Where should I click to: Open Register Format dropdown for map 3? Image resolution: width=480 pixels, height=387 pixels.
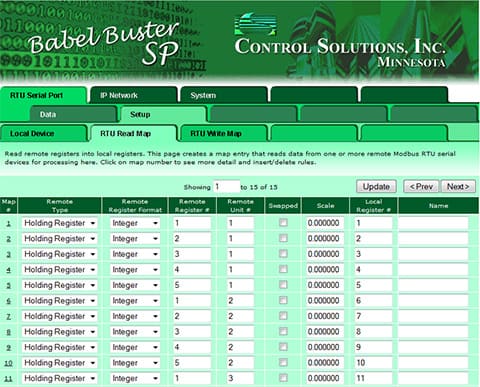(135, 254)
